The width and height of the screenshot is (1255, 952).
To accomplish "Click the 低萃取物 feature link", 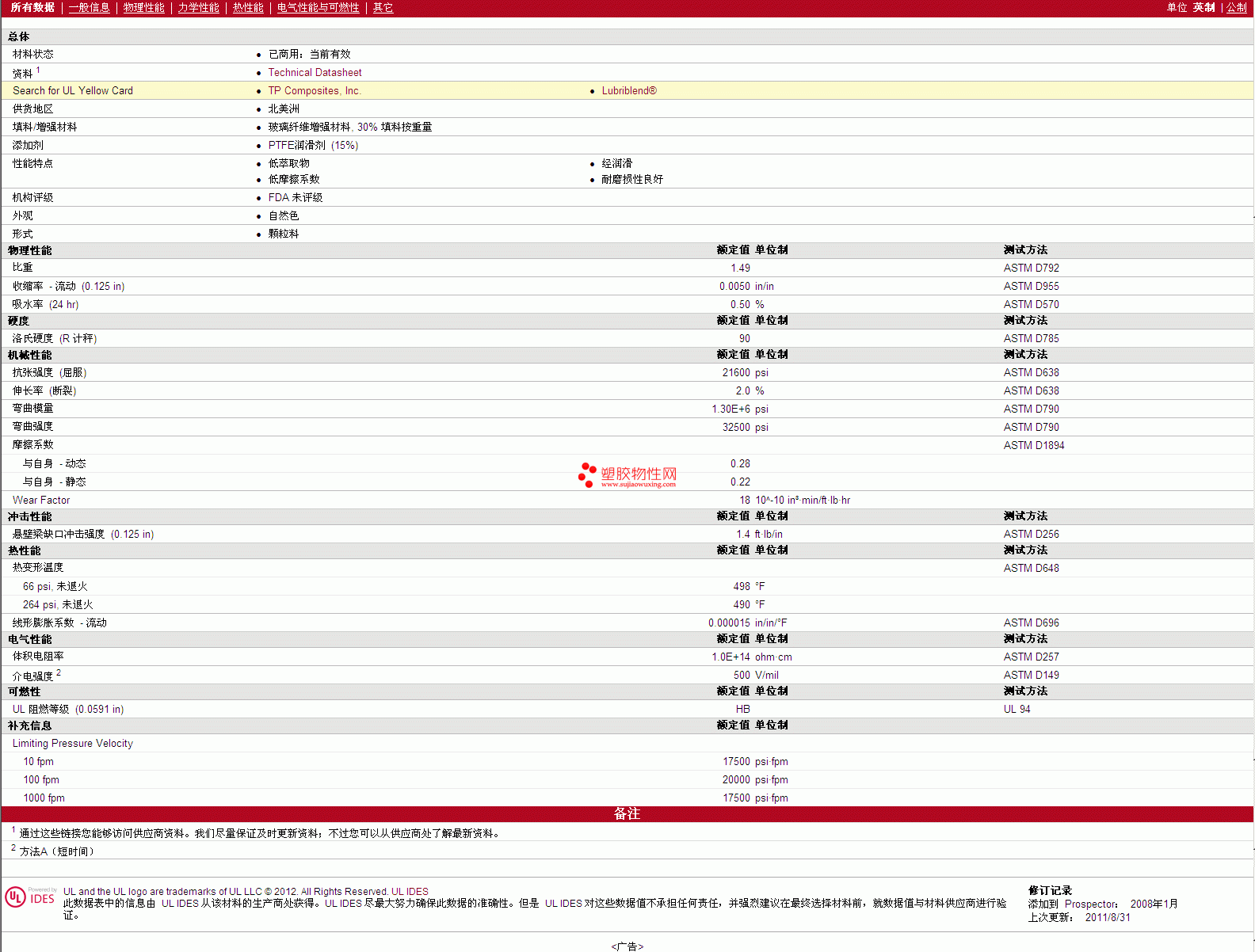I will click(288, 164).
